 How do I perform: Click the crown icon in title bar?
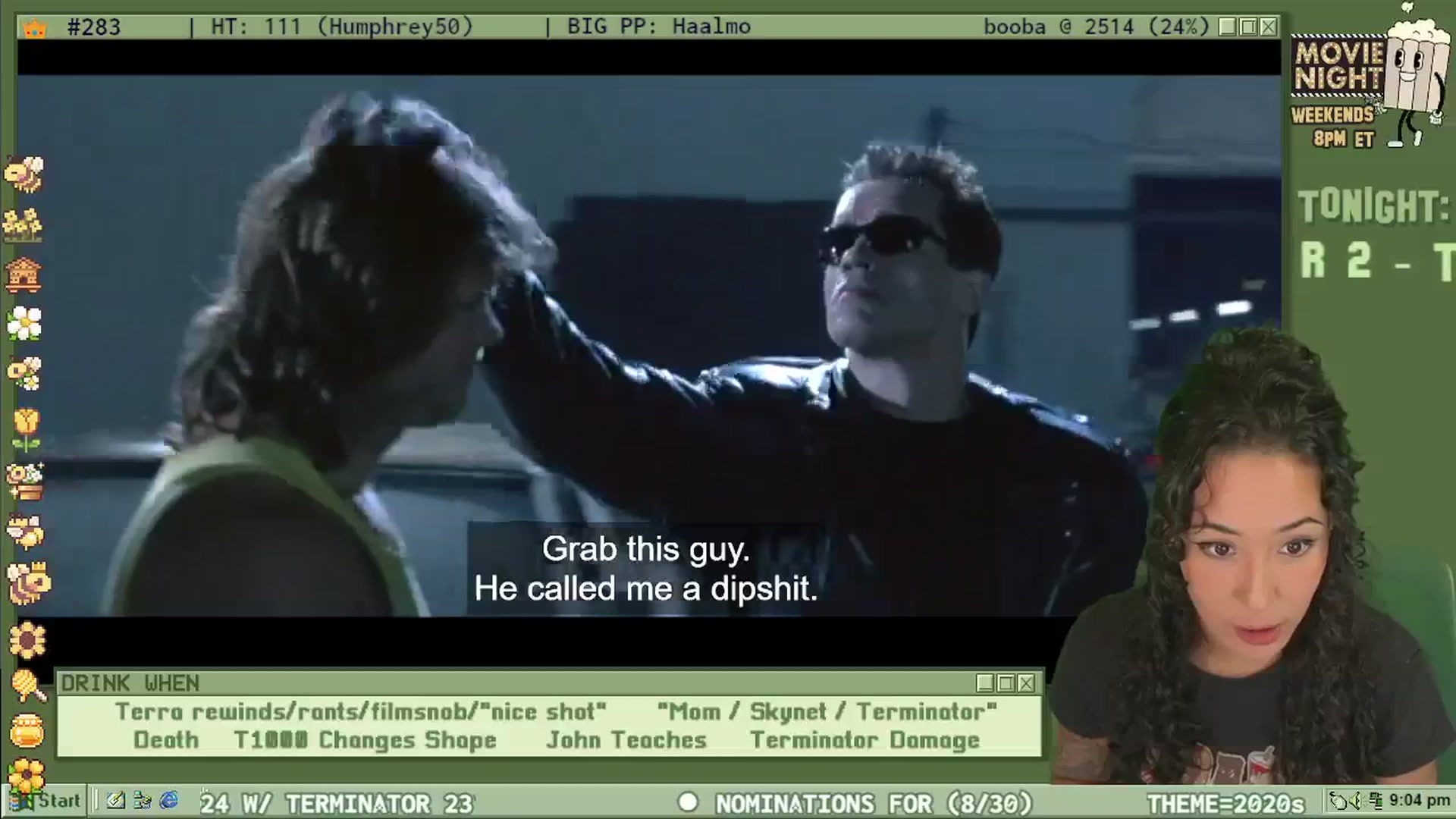click(35, 28)
